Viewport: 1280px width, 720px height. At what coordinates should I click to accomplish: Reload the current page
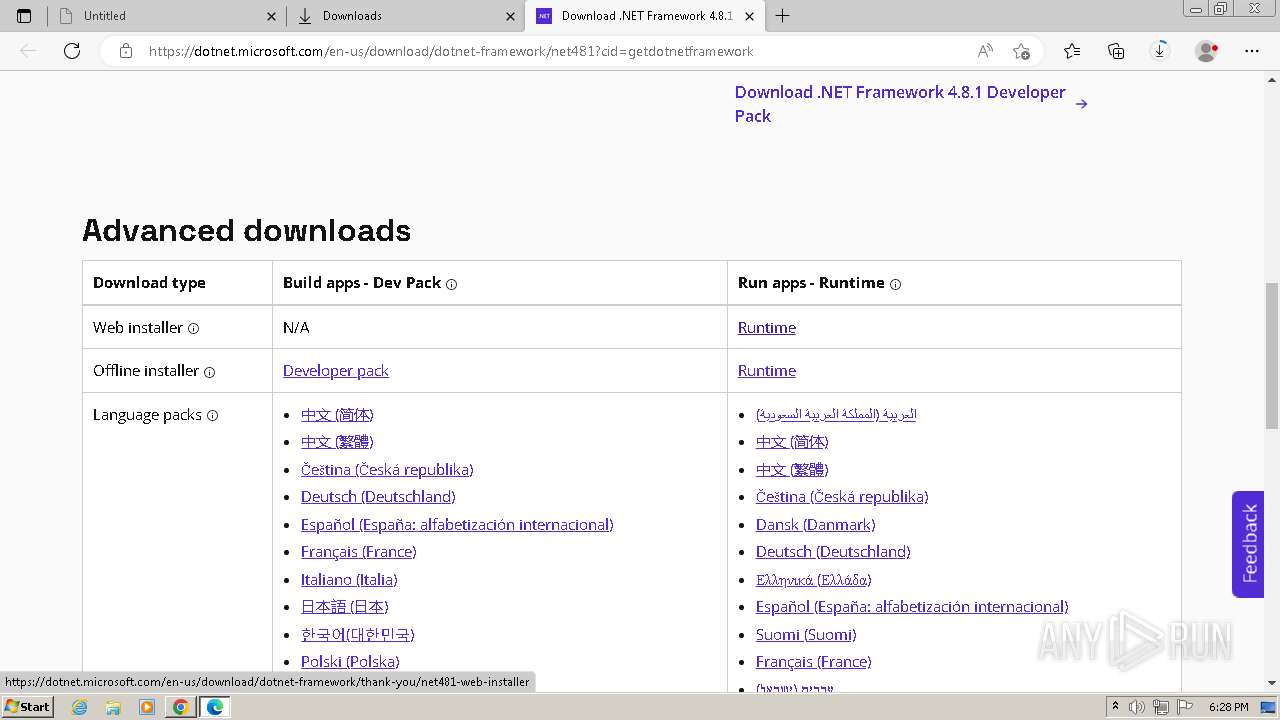point(72,51)
